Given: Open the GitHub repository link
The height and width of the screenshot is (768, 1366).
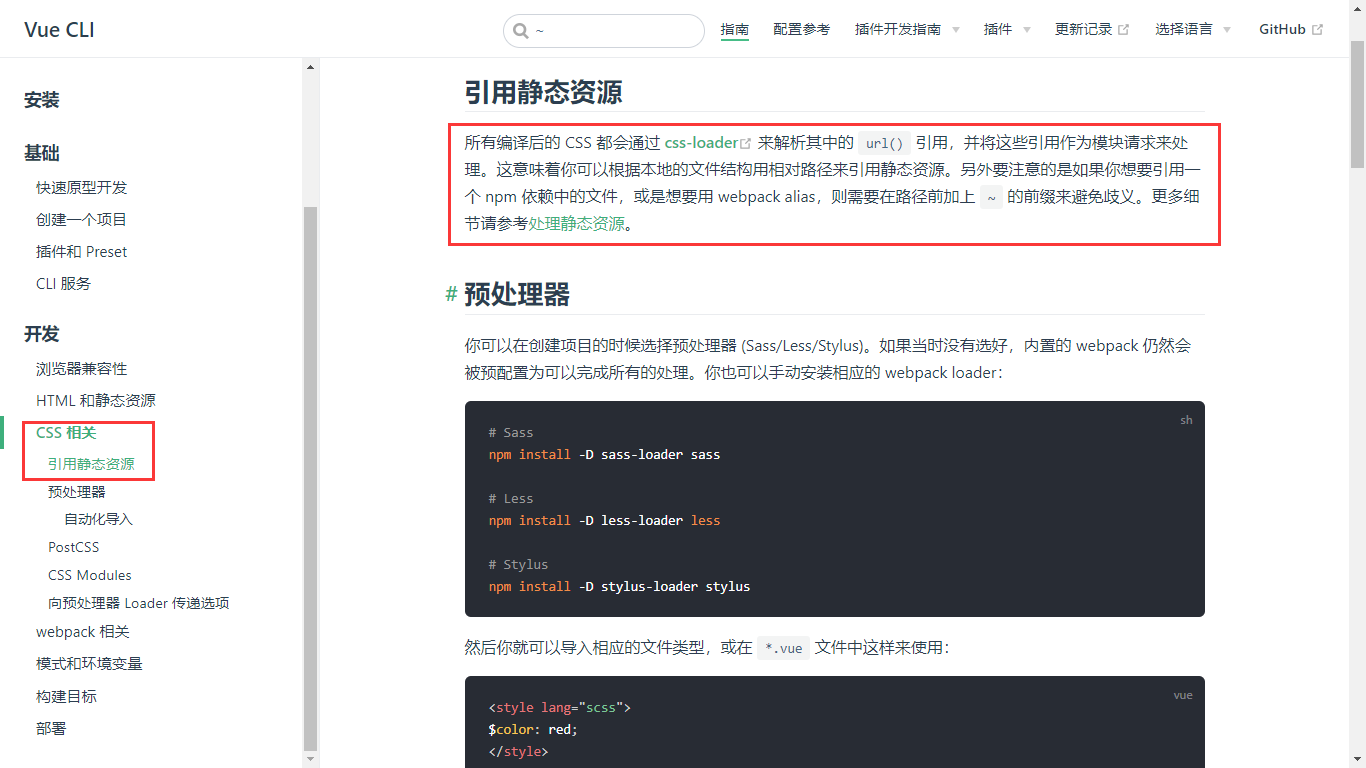Looking at the screenshot, I should 1283,29.
